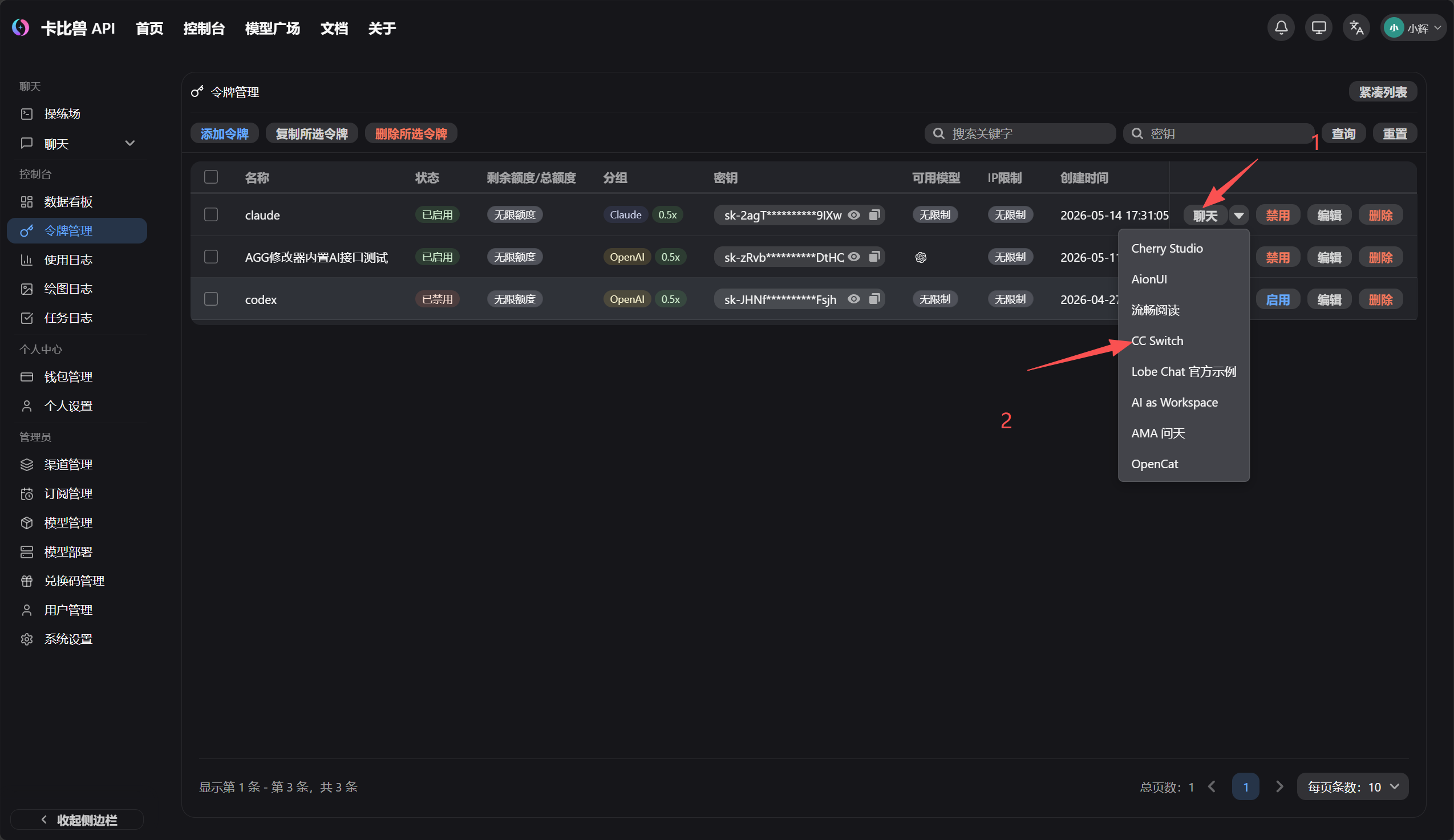Select AMA 问天 menu entry
This screenshot has width=1454, height=840.
1184,433
